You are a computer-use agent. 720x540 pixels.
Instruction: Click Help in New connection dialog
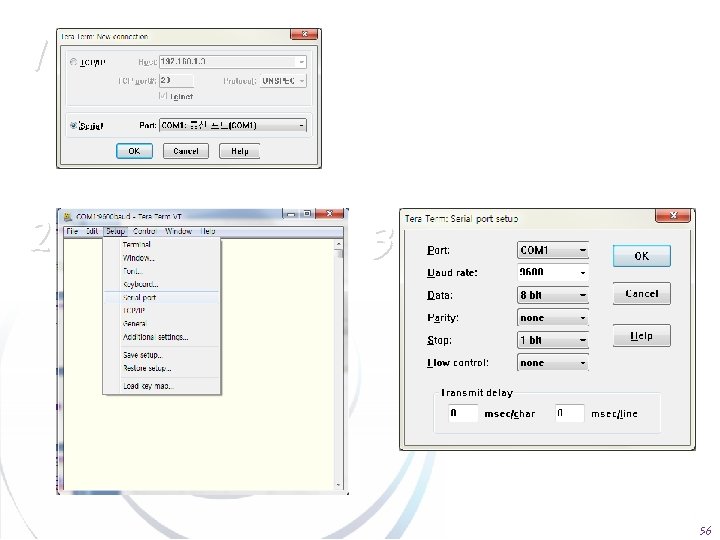click(x=239, y=151)
